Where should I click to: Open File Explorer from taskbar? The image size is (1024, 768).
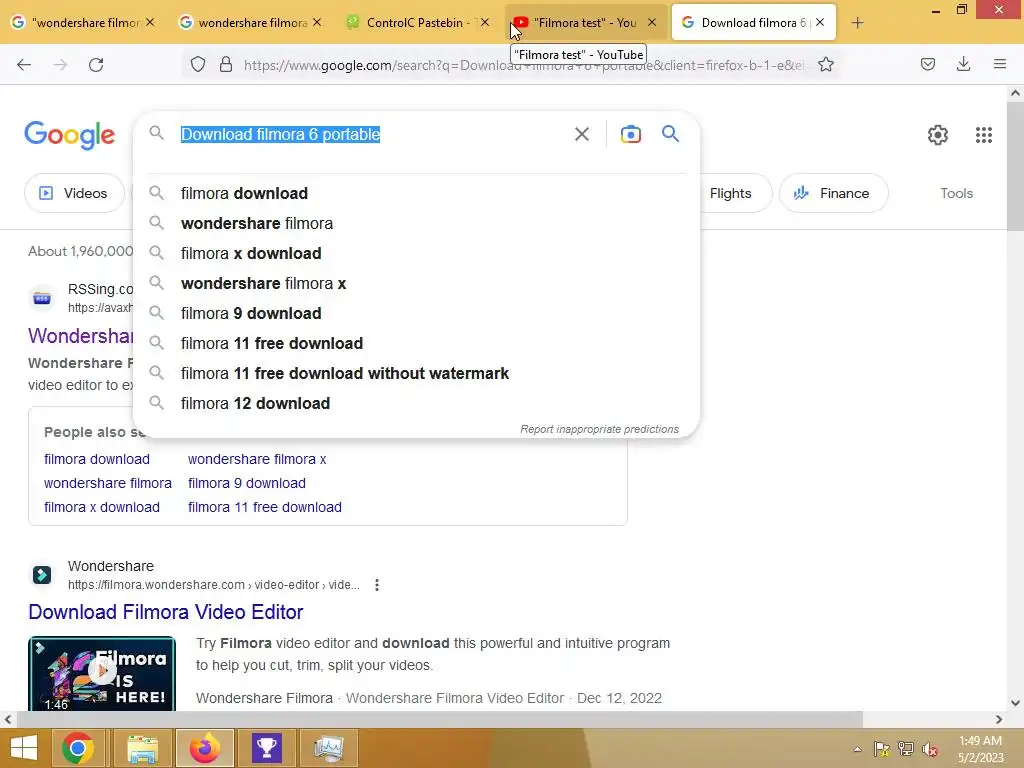tap(142, 748)
